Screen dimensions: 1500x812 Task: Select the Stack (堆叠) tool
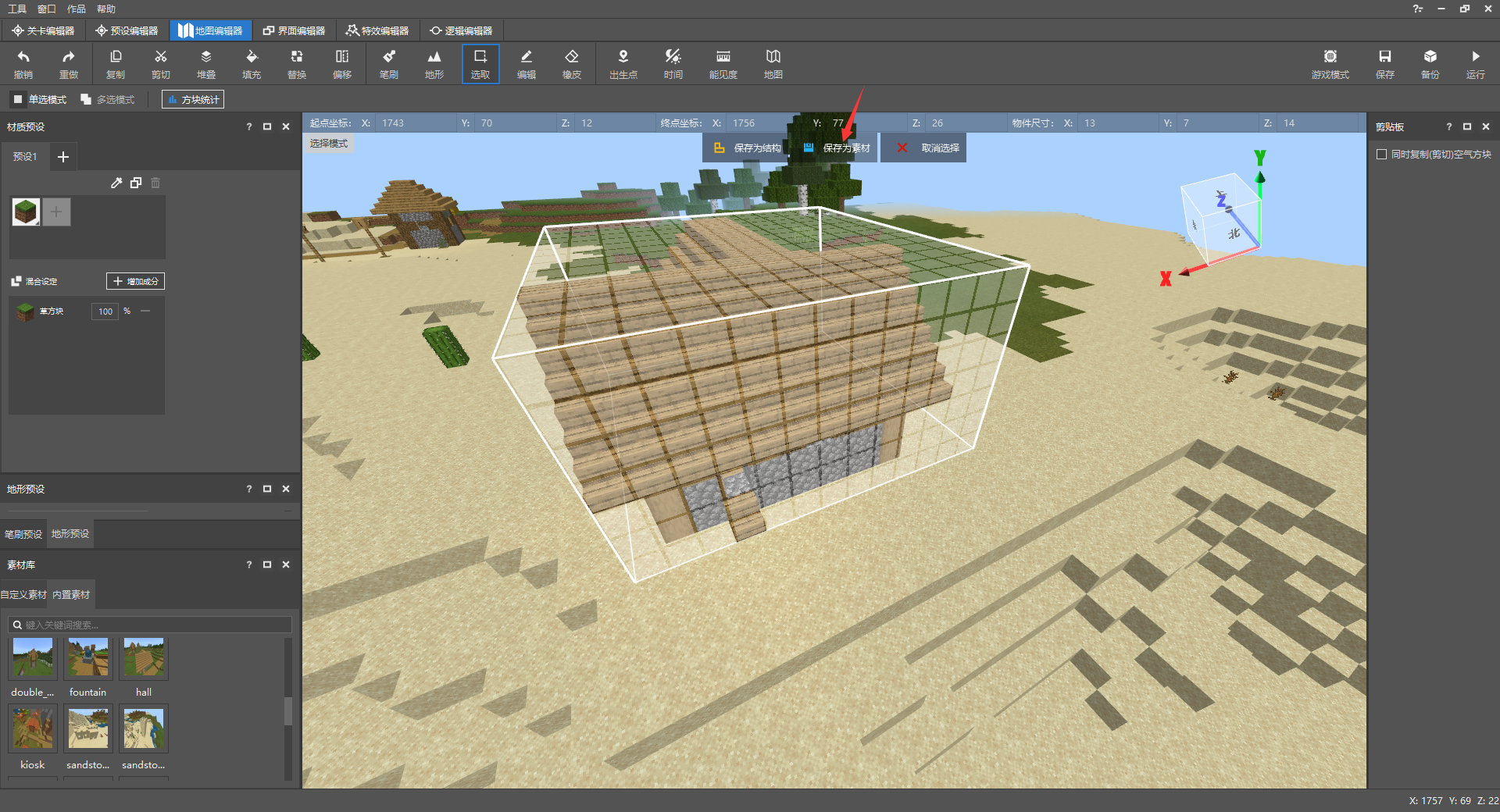pos(206,64)
